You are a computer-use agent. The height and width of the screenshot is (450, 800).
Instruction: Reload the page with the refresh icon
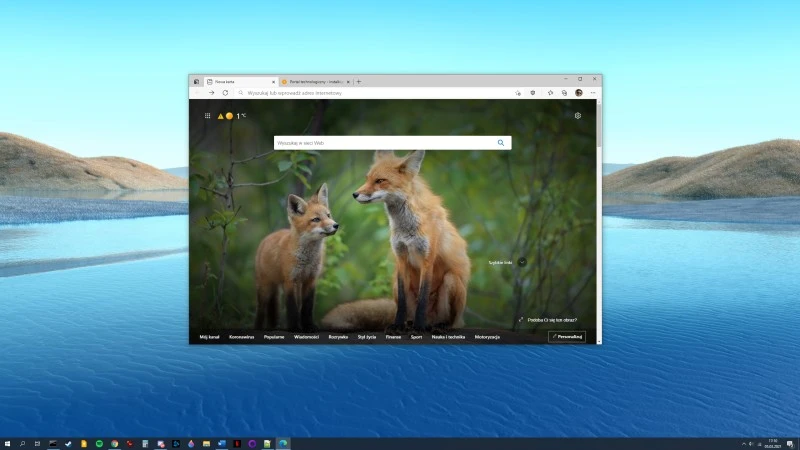(225, 93)
